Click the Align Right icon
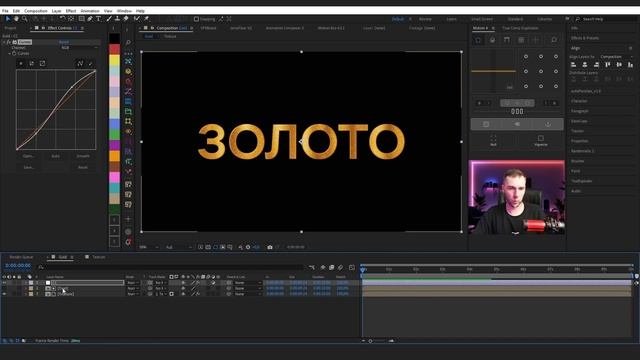 pyautogui.click(x=596, y=64)
